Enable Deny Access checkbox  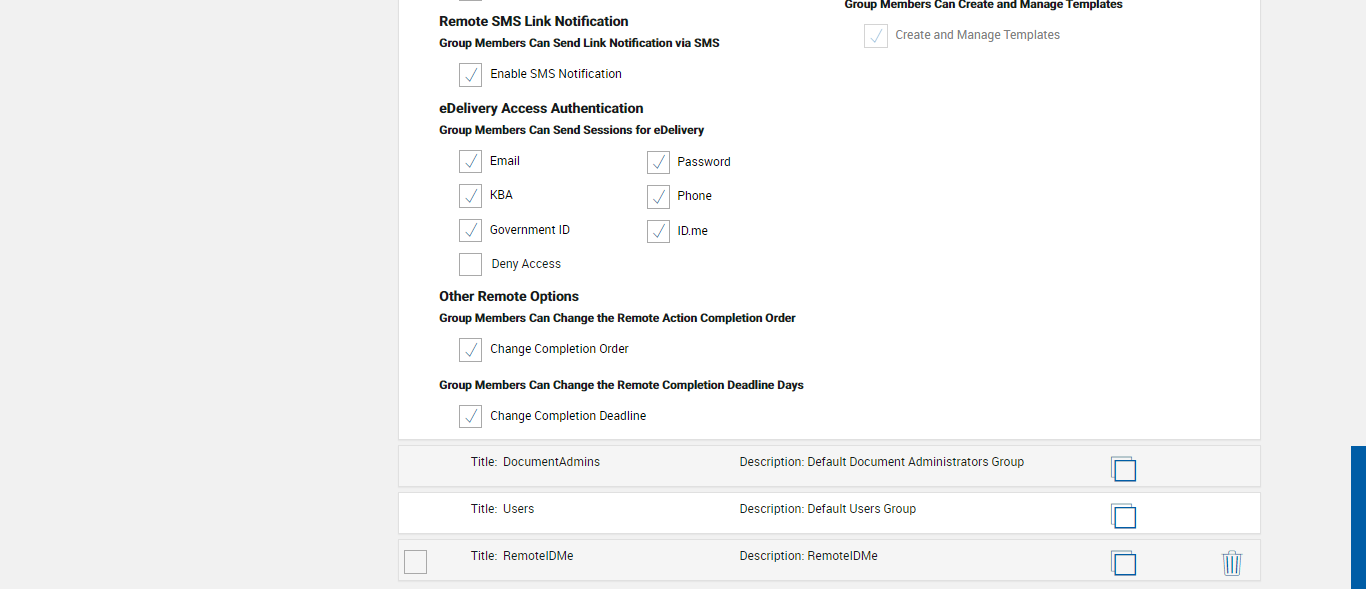coord(470,264)
